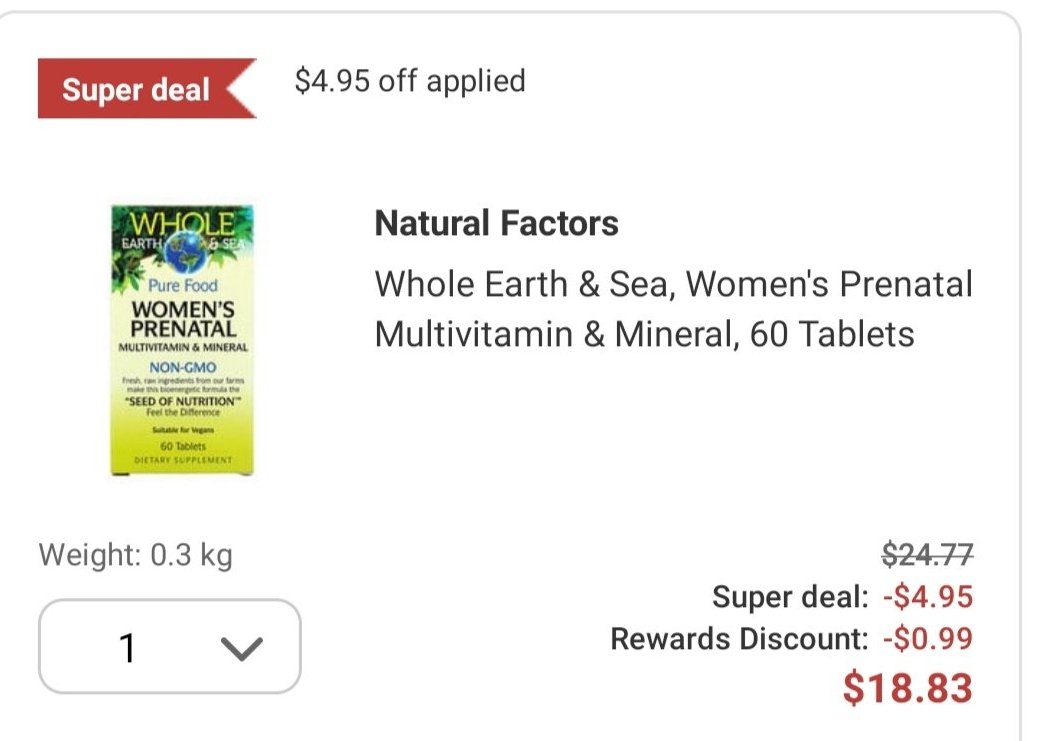The width and height of the screenshot is (1045, 741).
Task: Open the Natural Factors brand link
Action: click(x=496, y=223)
